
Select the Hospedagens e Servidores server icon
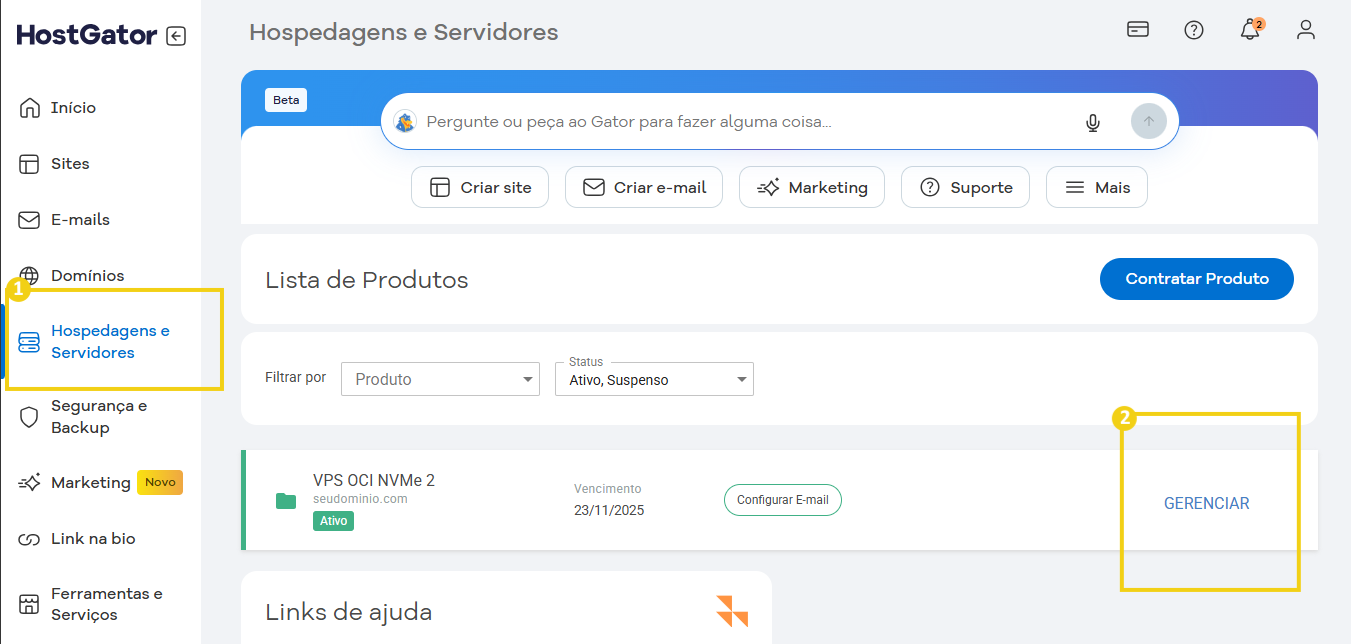tap(28, 341)
